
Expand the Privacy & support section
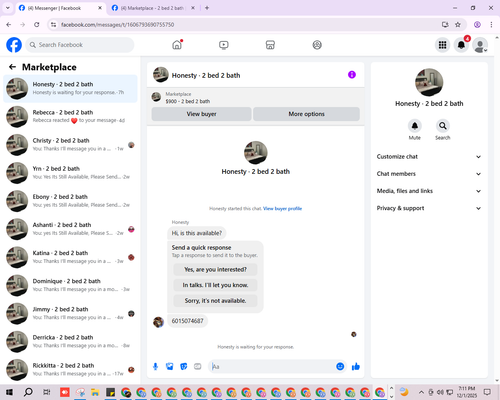click(429, 208)
